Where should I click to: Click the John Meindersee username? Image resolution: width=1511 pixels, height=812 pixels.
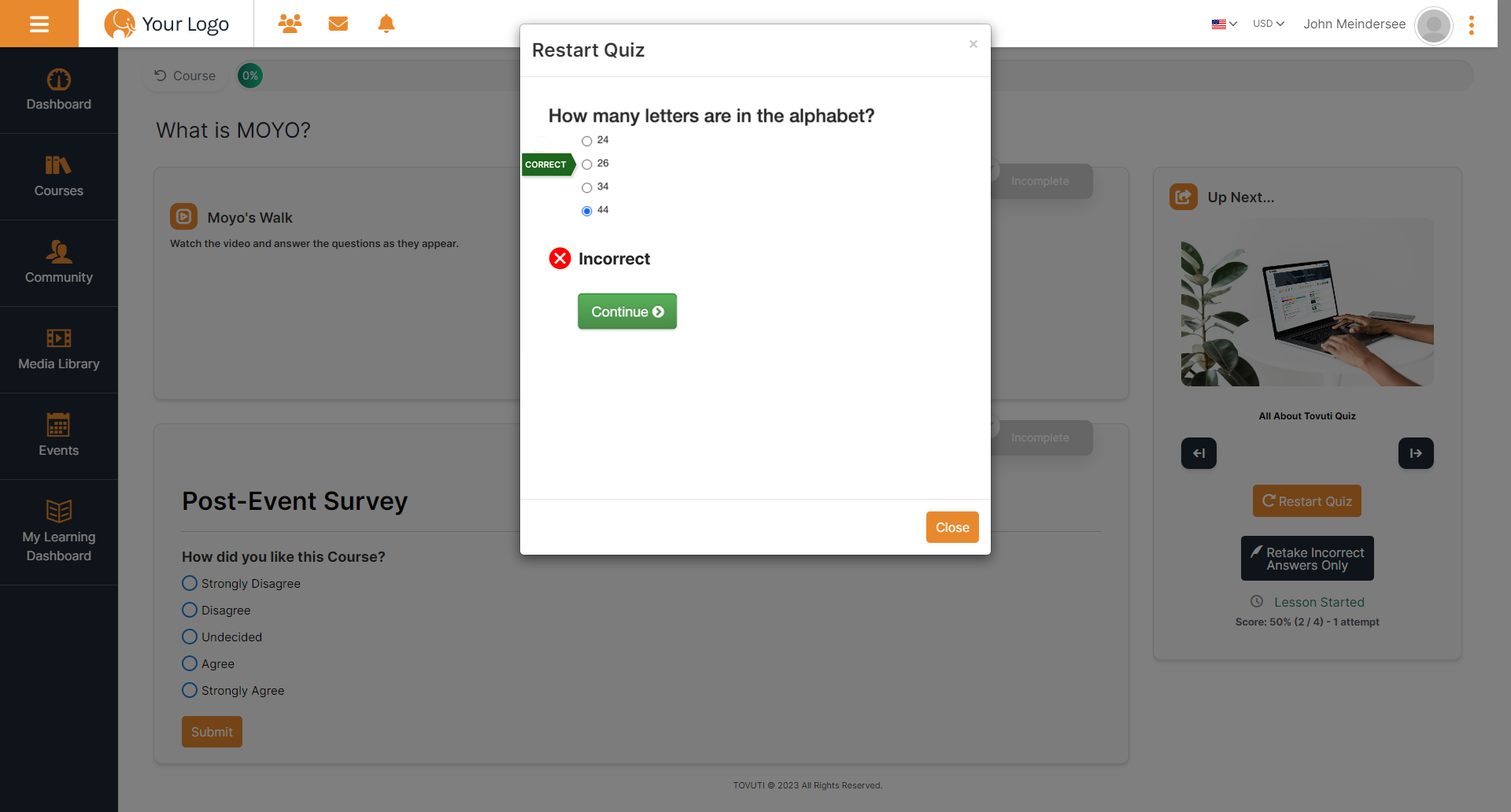(1354, 24)
